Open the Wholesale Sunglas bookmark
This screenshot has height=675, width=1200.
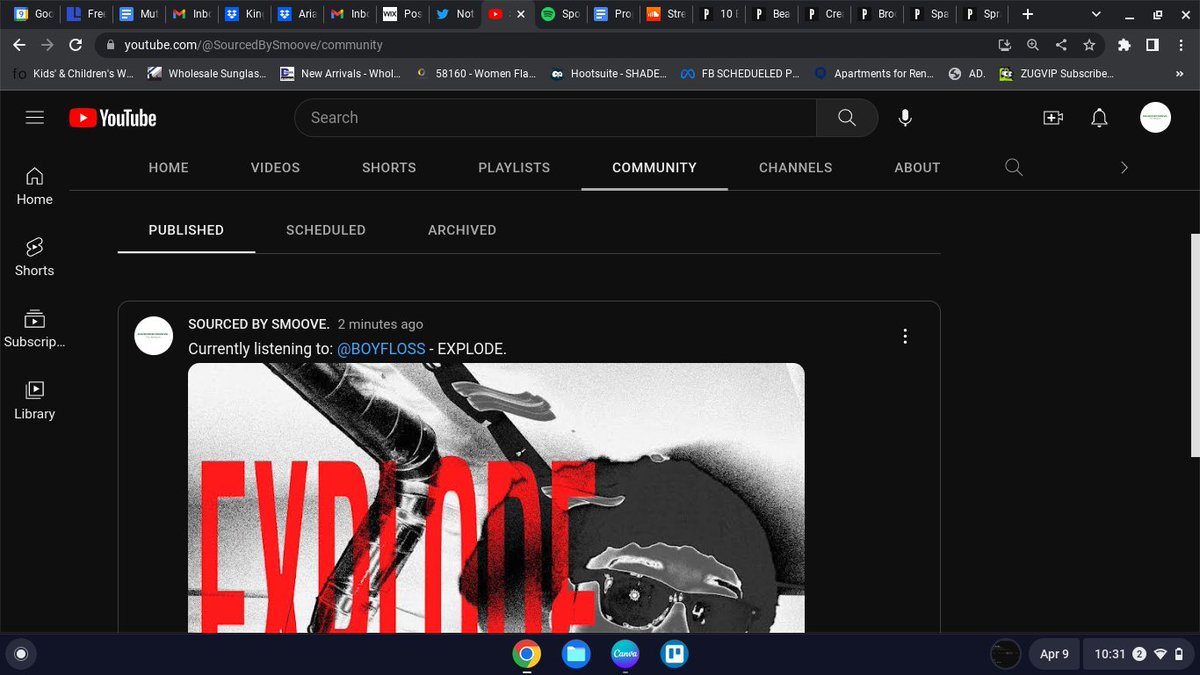[207, 74]
